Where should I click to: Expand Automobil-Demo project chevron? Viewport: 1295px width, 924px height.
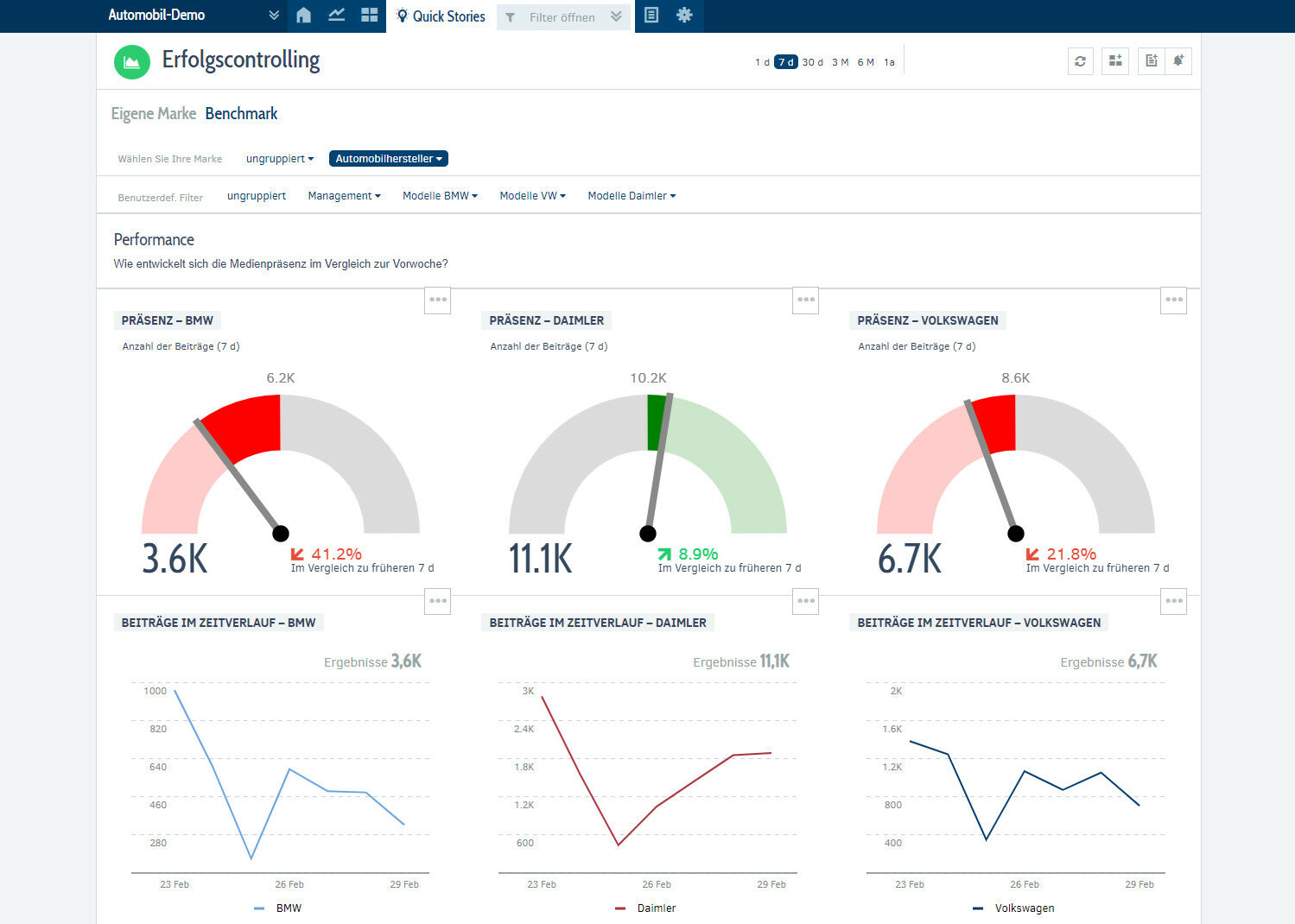coord(274,16)
